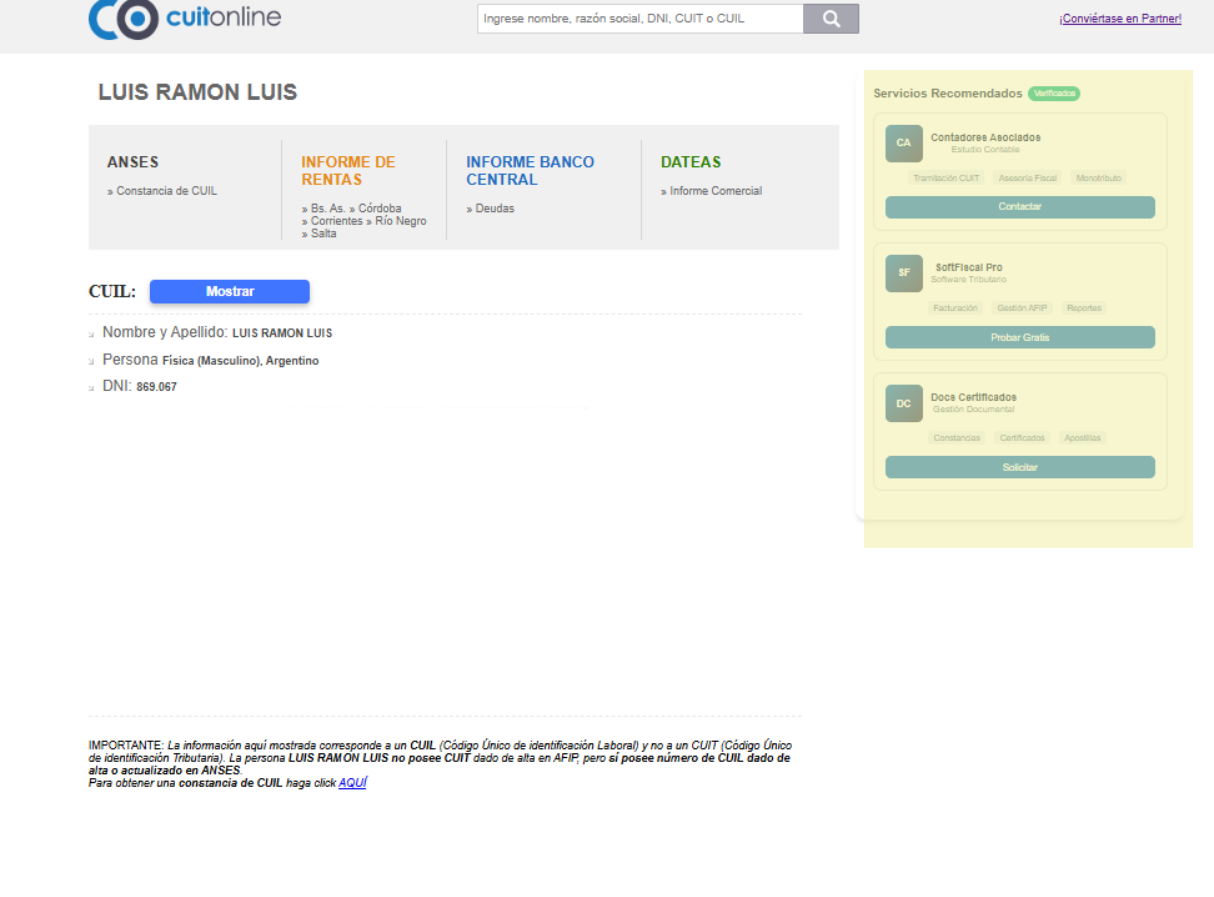
Task: Open the Dateas Informe Comercial link
Action: pyautogui.click(x=715, y=191)
